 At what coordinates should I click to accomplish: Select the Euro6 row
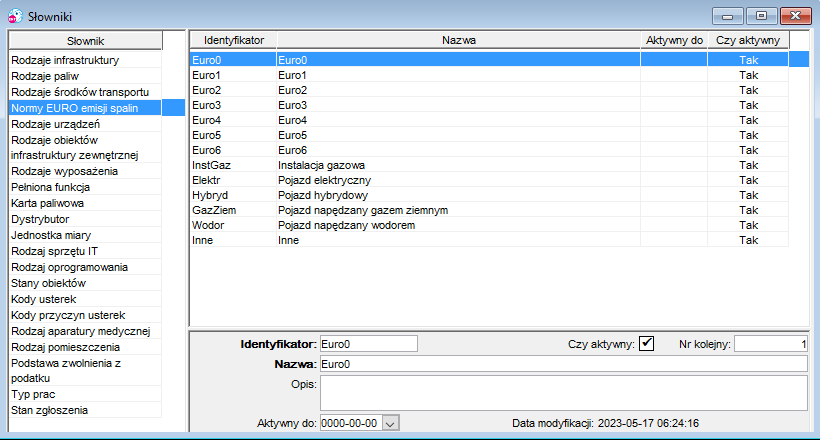click(x=489, y=150)
